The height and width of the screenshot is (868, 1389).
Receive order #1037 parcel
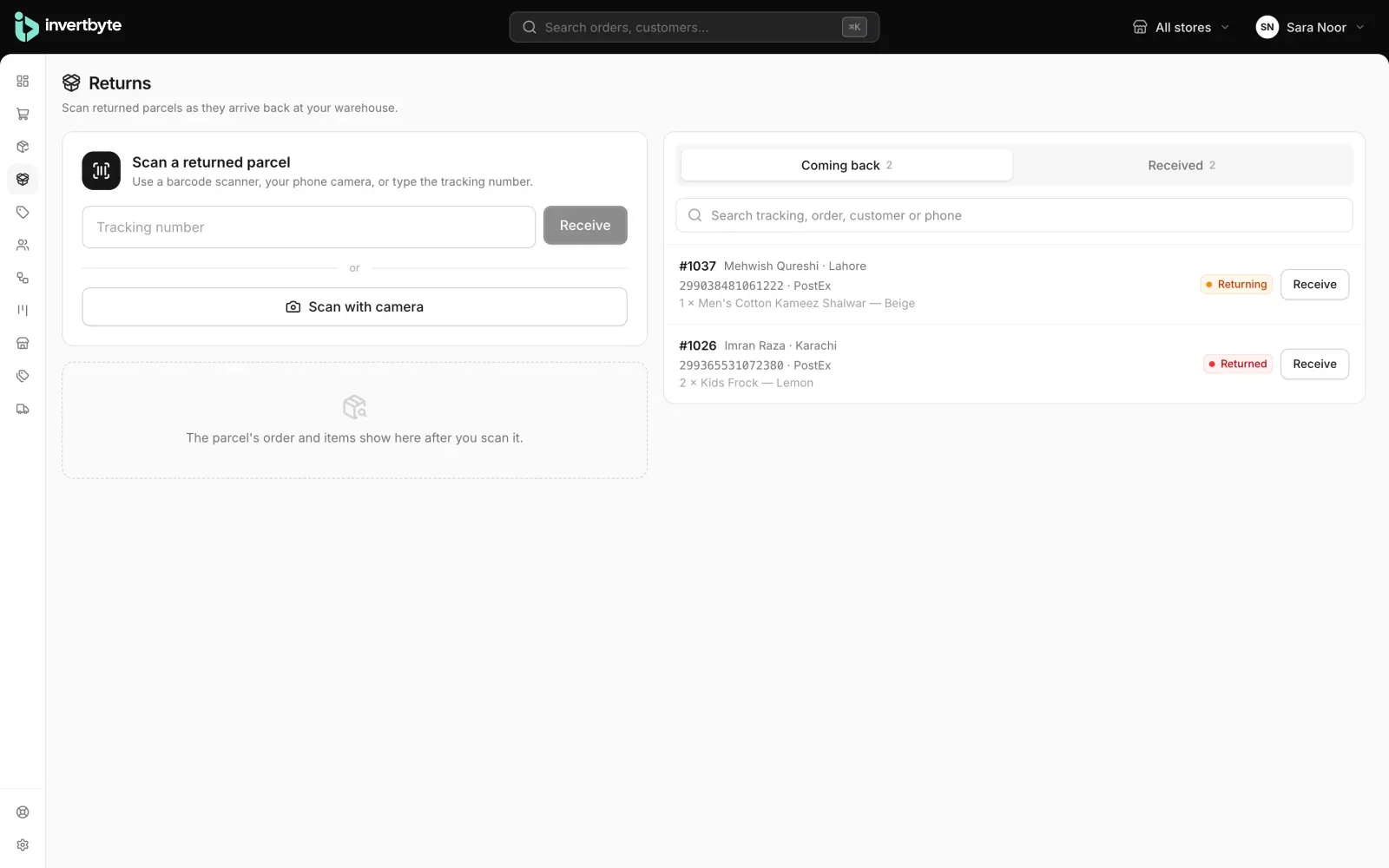click(x=1314, y=285)
